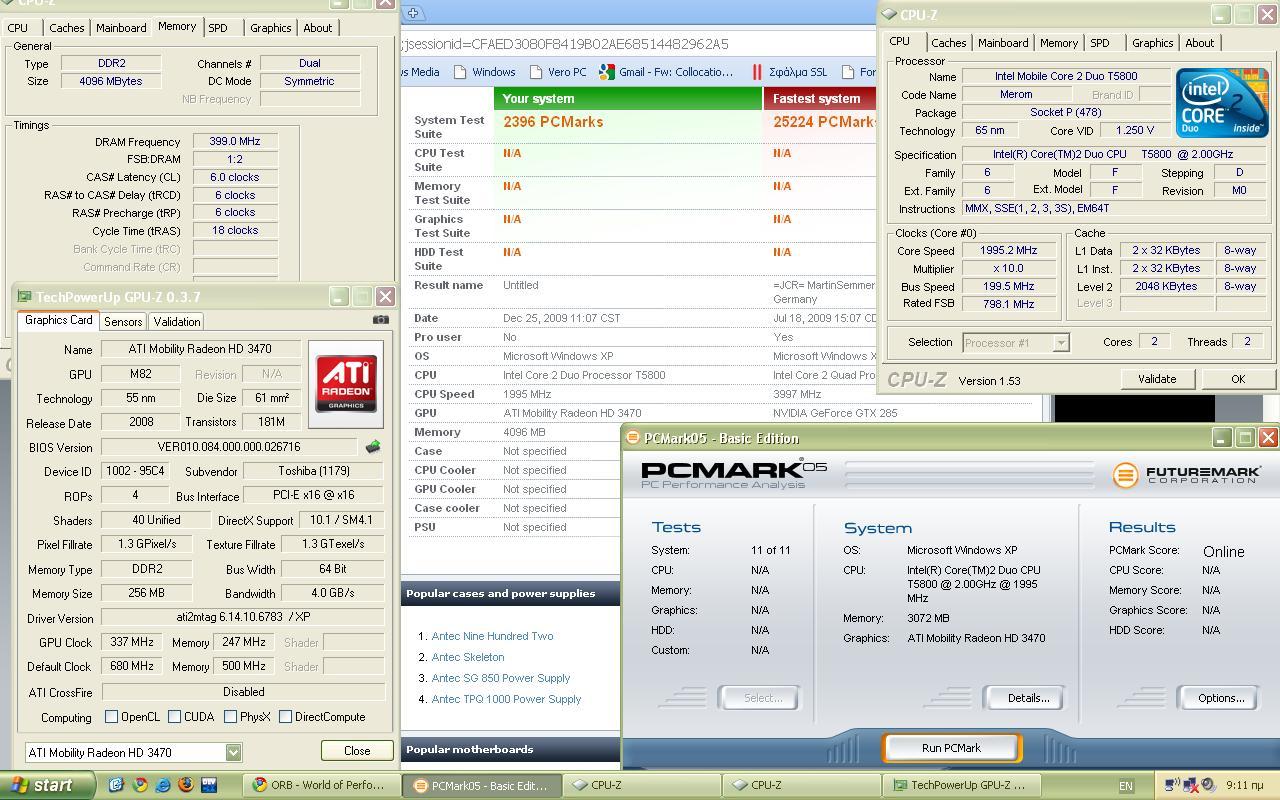The height and width of the screenshot is (800, 1280).
Task: Open the CPU tab in the left CPU-Z window
Action: click(x=18, y=28)
